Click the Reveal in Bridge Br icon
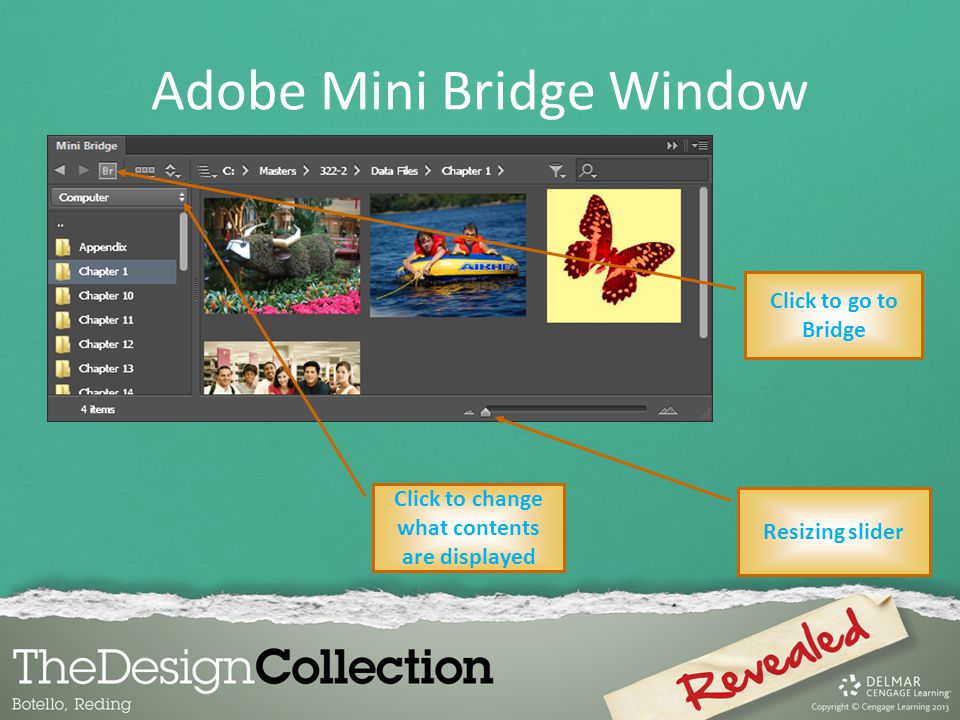960x720 pixels. click(108, 171)
